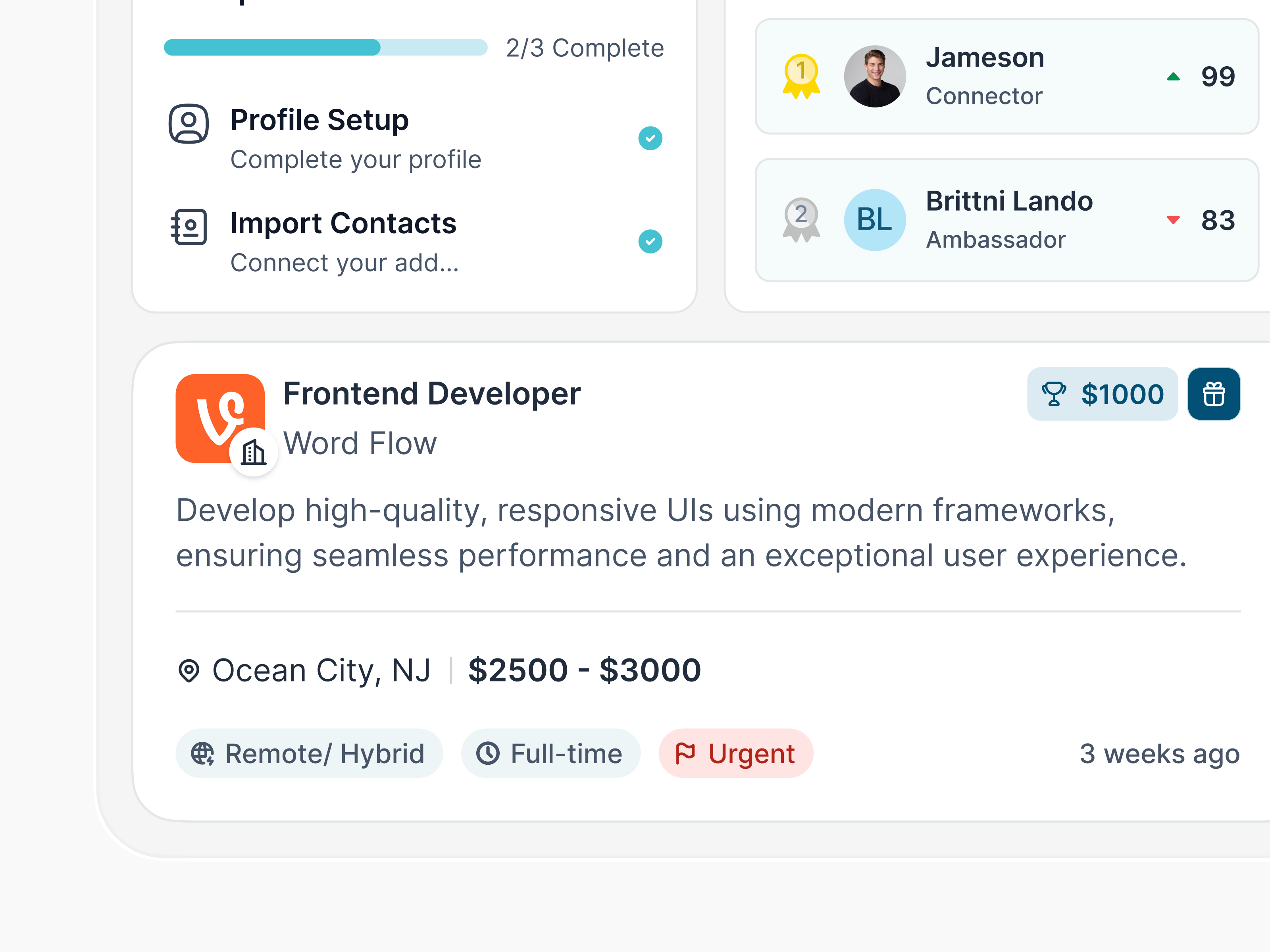Select the Full-time tag

[550, 753]
